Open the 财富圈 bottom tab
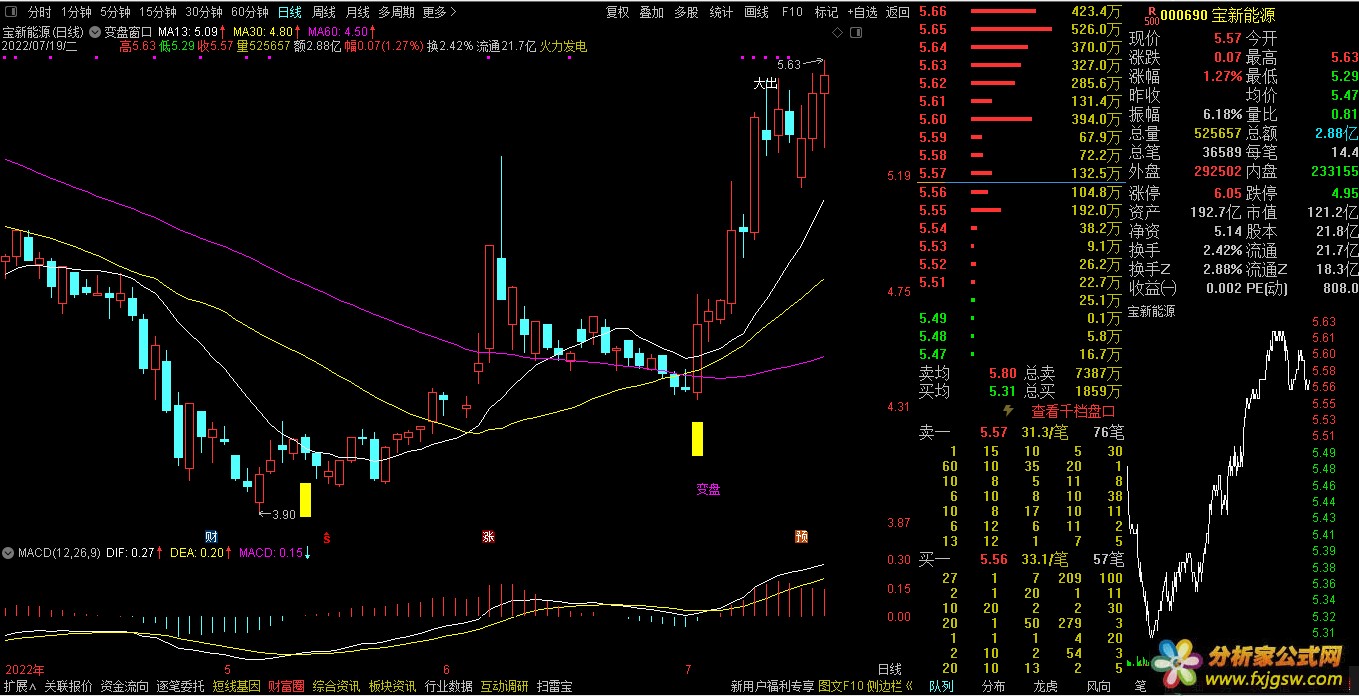 (286, 686)
